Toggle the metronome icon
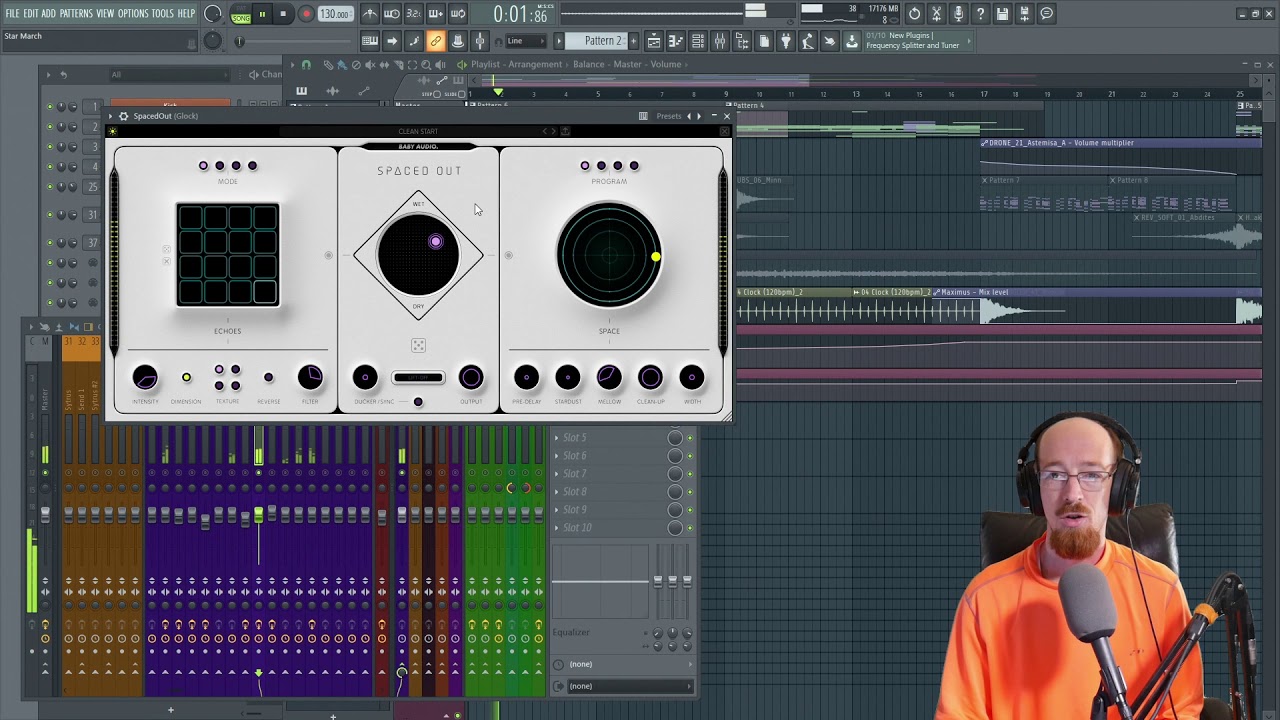 (370, 14)
